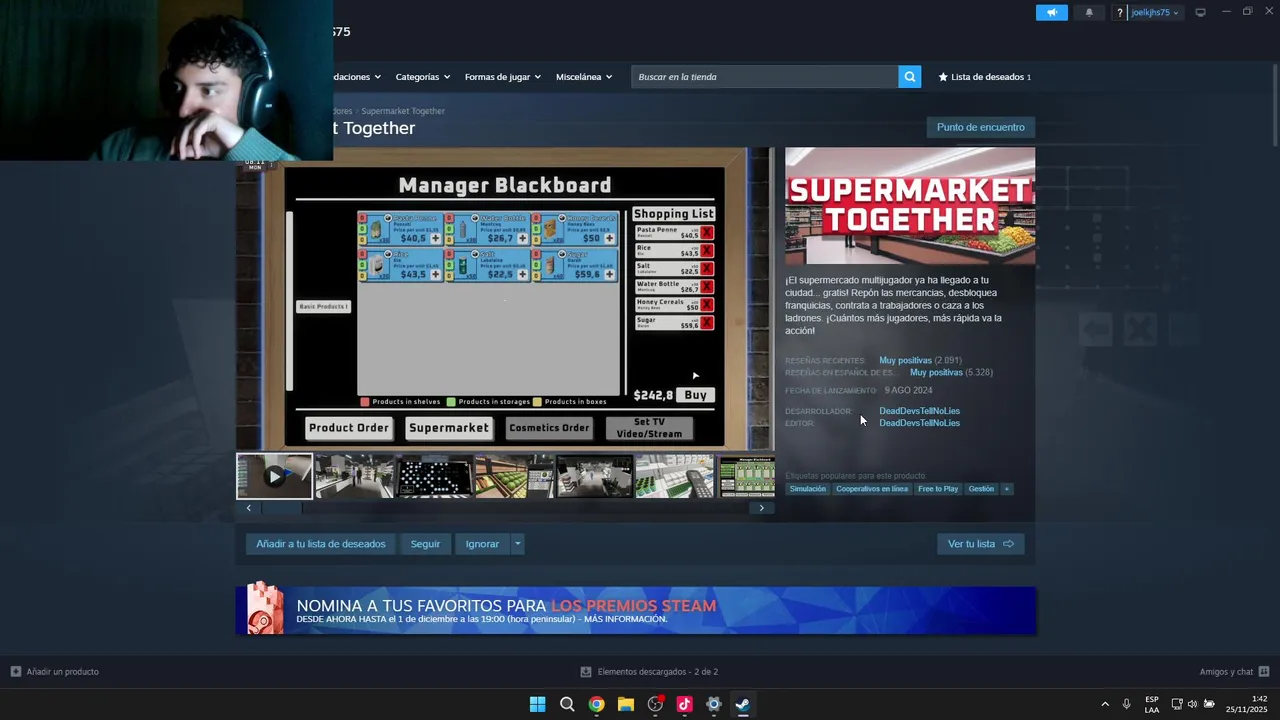Click the Gestión tag
This screenshot has height=720, width=1280.
tap(981, 489)
